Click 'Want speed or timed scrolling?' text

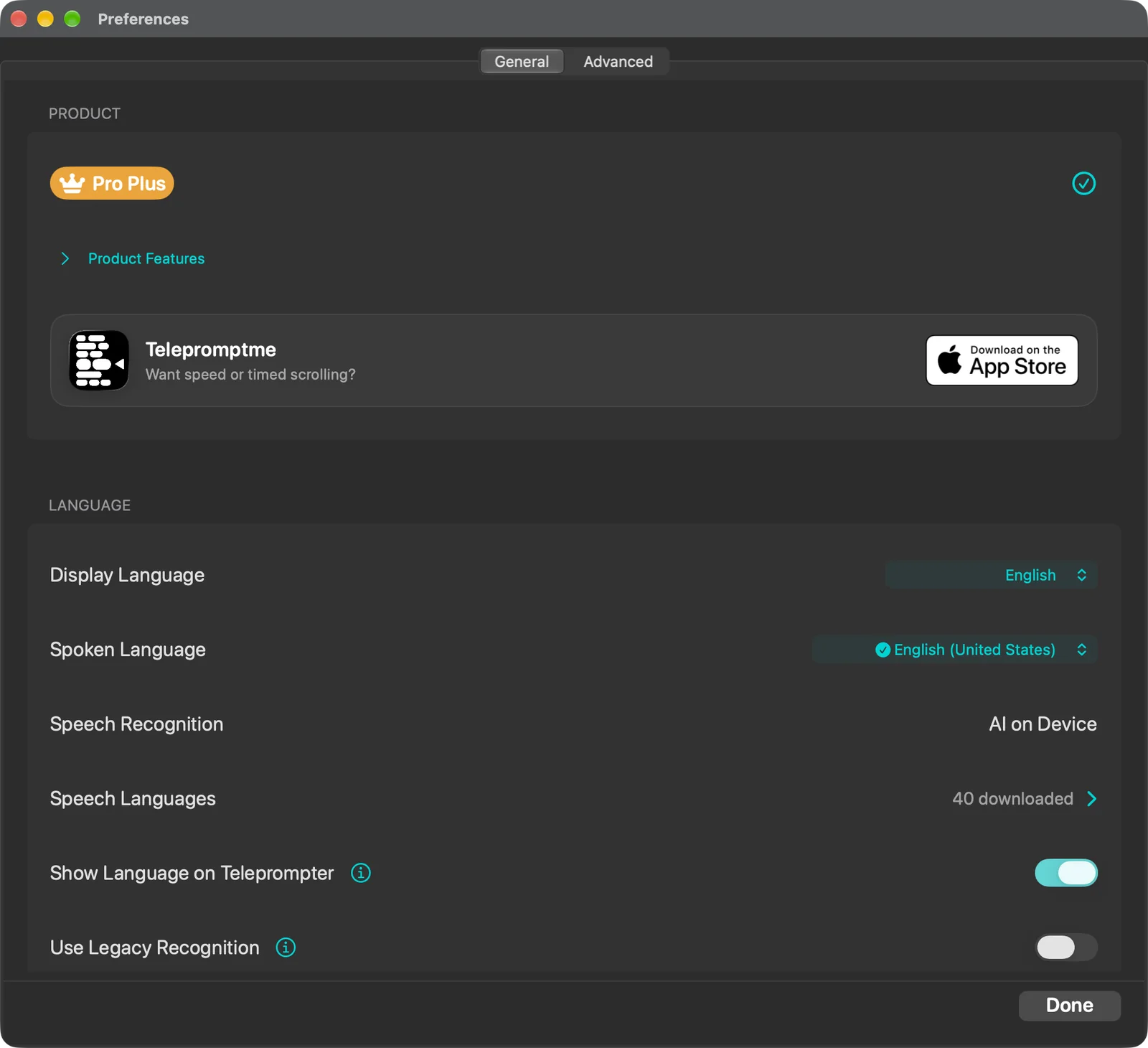(x=250, y=375)
